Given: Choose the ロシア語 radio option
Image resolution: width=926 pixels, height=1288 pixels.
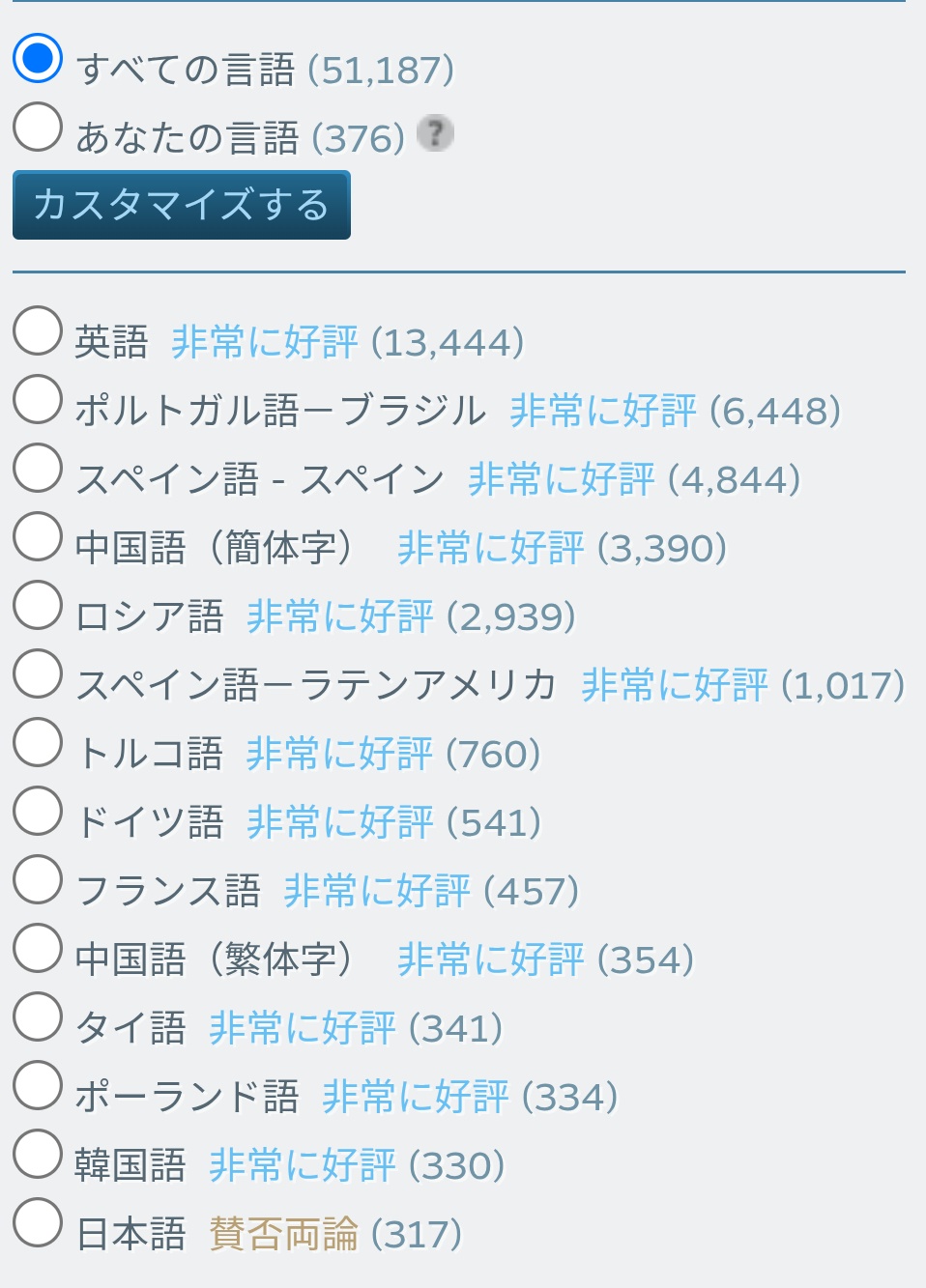Looking at the screenshot, I should coord(38,605).
